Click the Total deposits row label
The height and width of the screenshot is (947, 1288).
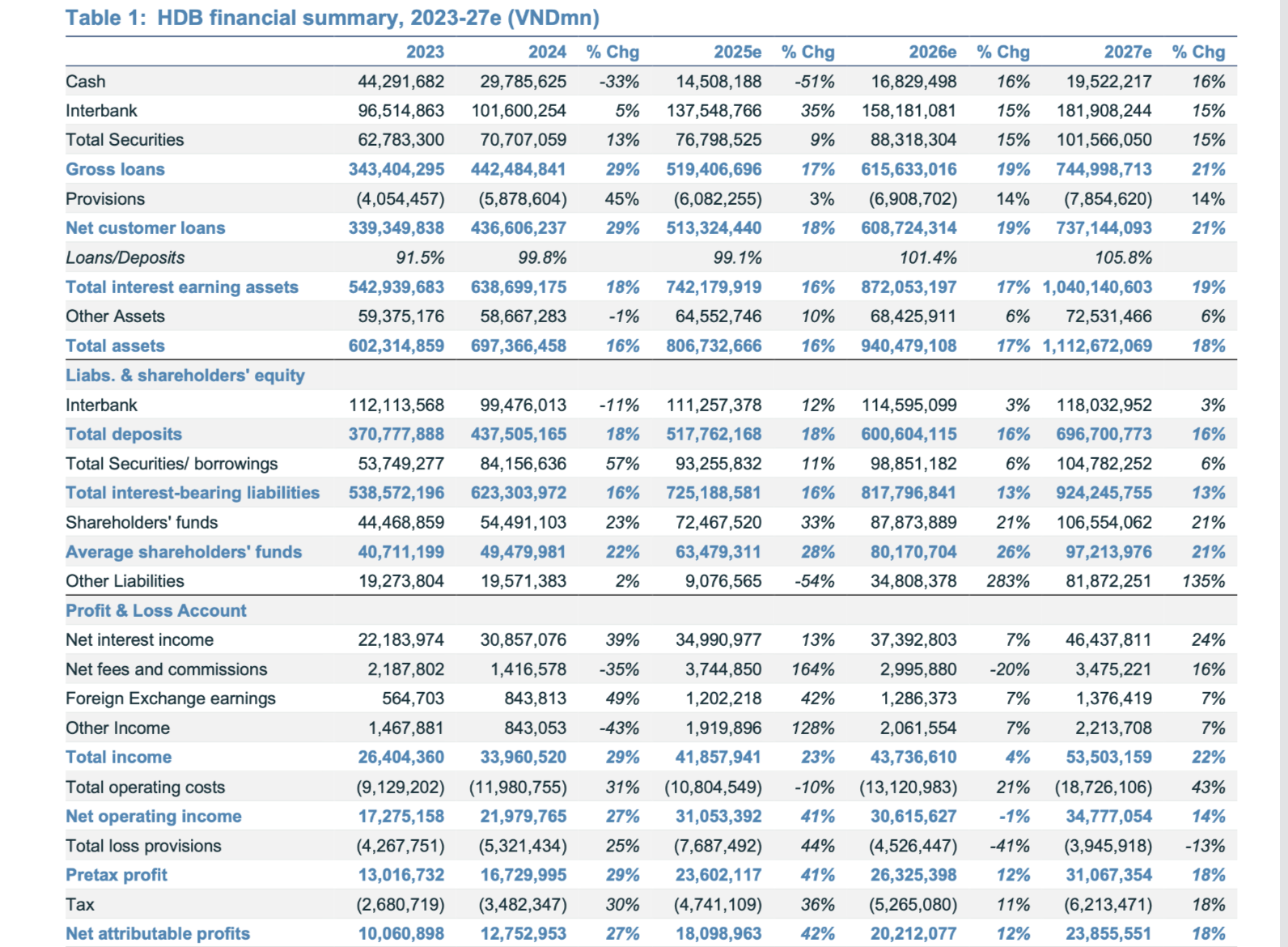pyautogui.click(x=124, y=434)
